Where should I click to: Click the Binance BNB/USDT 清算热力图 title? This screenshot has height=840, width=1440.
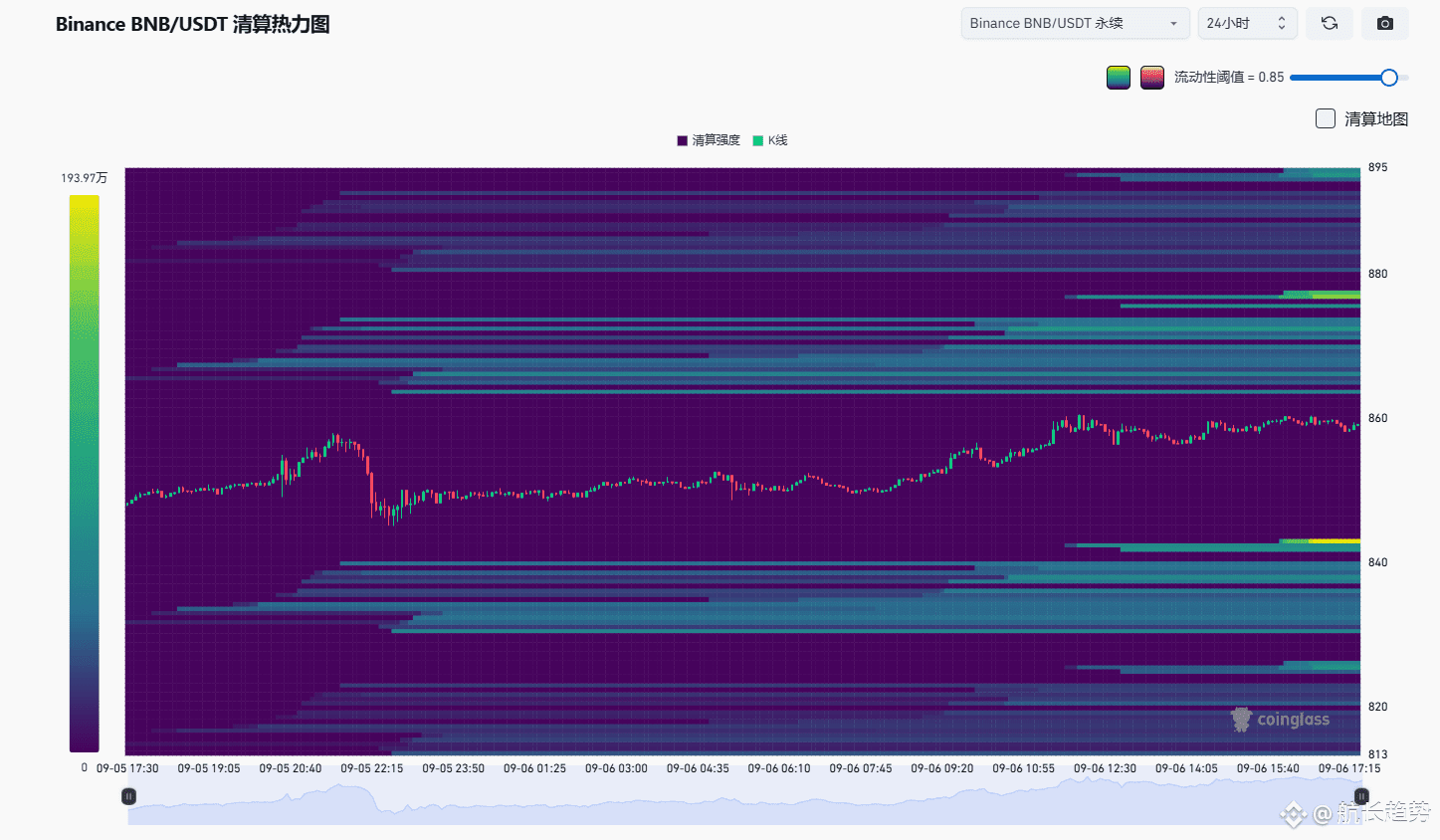192,24
